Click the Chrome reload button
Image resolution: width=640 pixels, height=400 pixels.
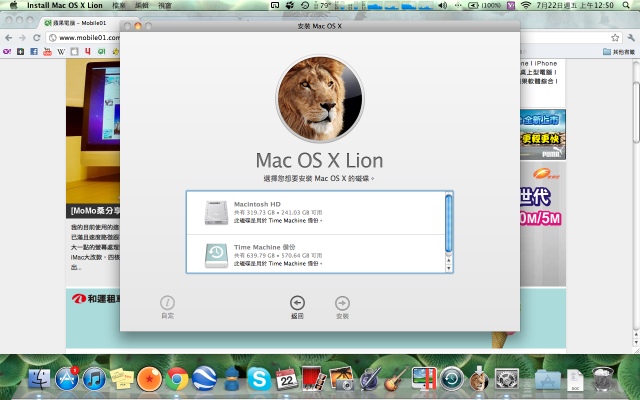click(x=37, y=38)
